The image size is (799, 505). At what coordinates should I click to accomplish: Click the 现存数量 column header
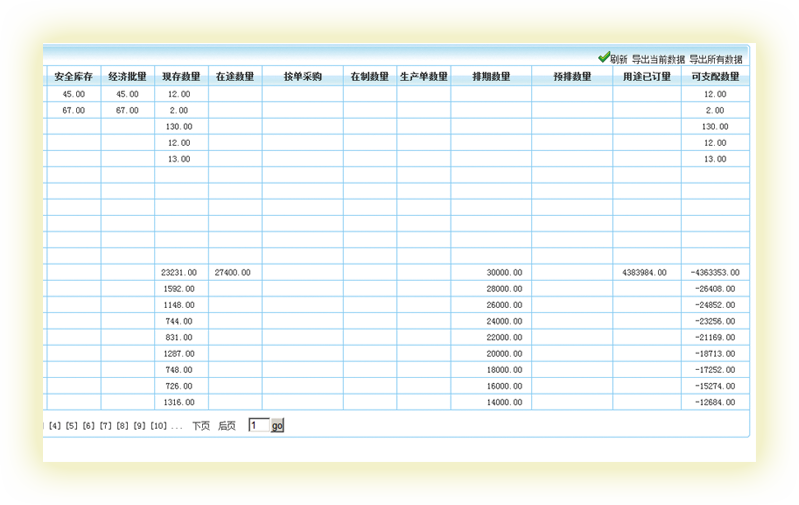pyautogui.click(x=181, y=76)
